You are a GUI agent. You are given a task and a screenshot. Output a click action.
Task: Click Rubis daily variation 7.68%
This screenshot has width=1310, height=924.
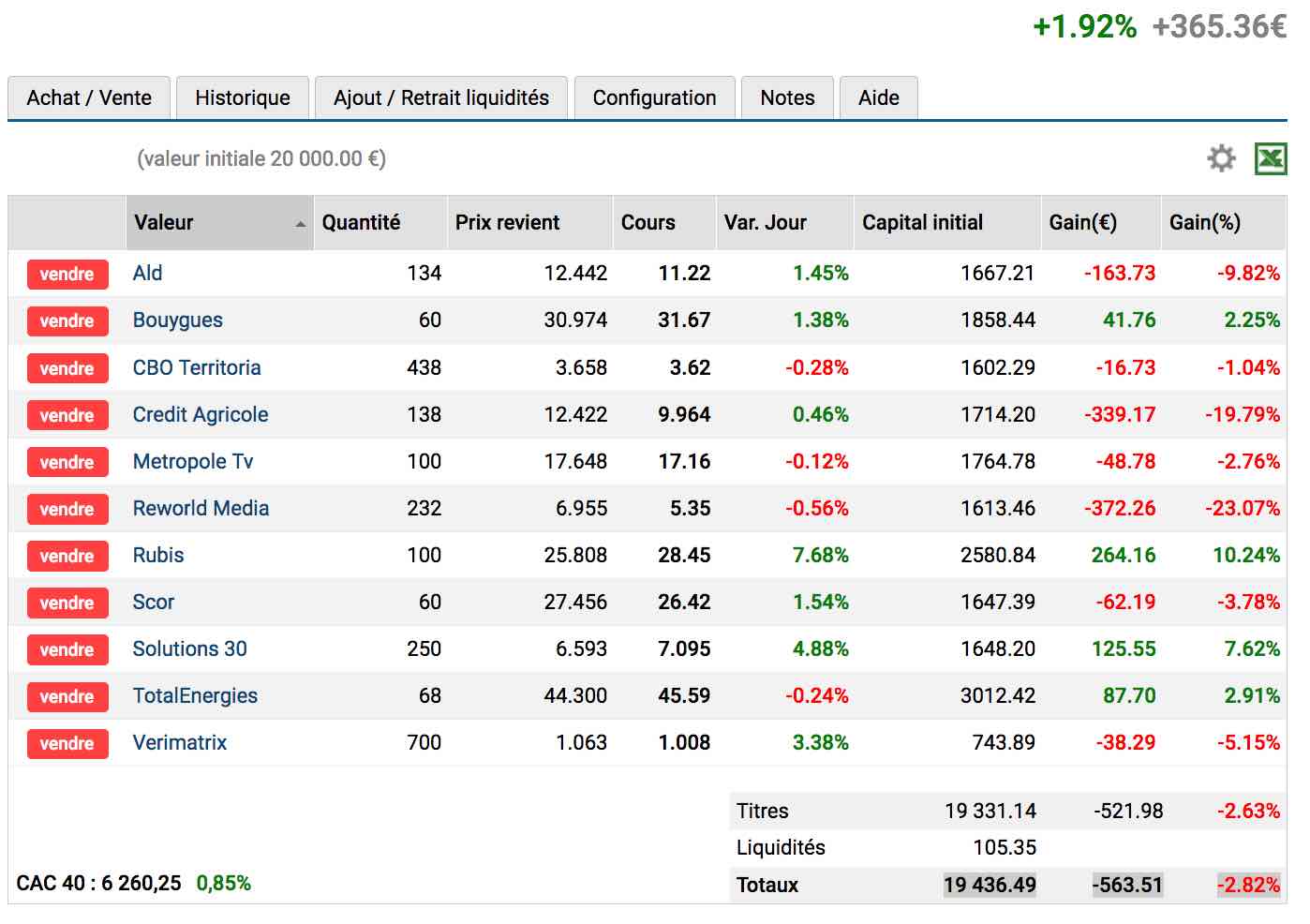point(821,555)
